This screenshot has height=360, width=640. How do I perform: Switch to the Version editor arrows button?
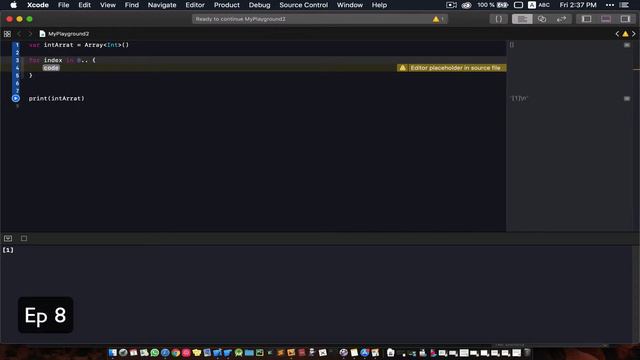click(561, 19)
